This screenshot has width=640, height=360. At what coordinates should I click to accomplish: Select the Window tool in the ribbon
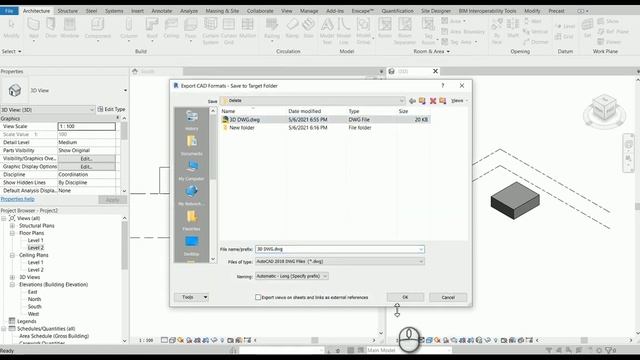pos(69,28)
